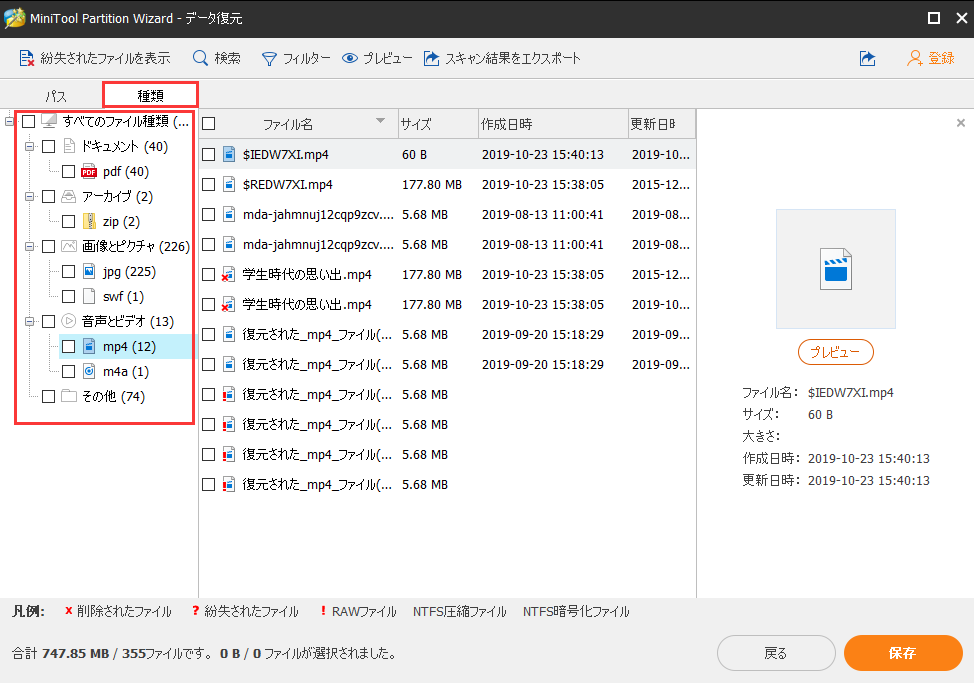Click the sort arrow in ファイル名 column header
The height and width of the screenshot is (683, 974).
coord(380,122)
